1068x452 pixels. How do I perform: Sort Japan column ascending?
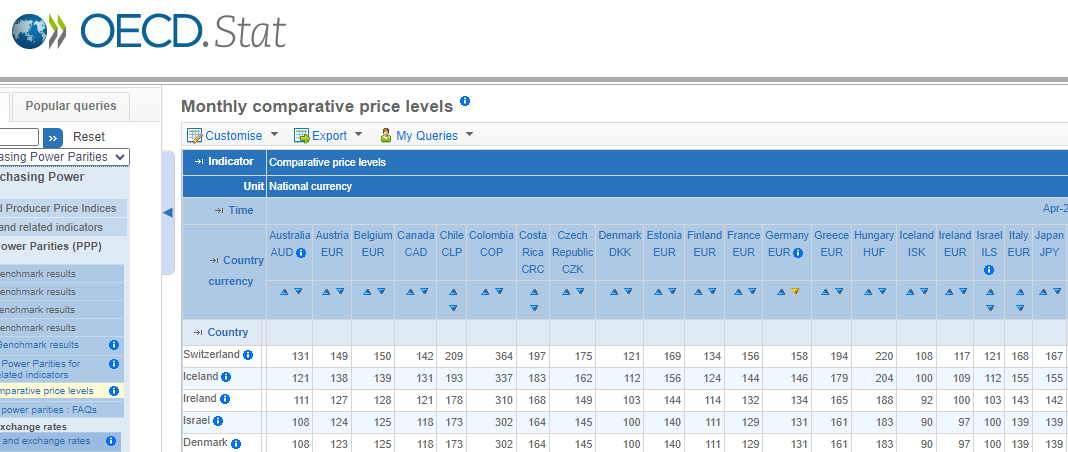[x=1042, y=291]
